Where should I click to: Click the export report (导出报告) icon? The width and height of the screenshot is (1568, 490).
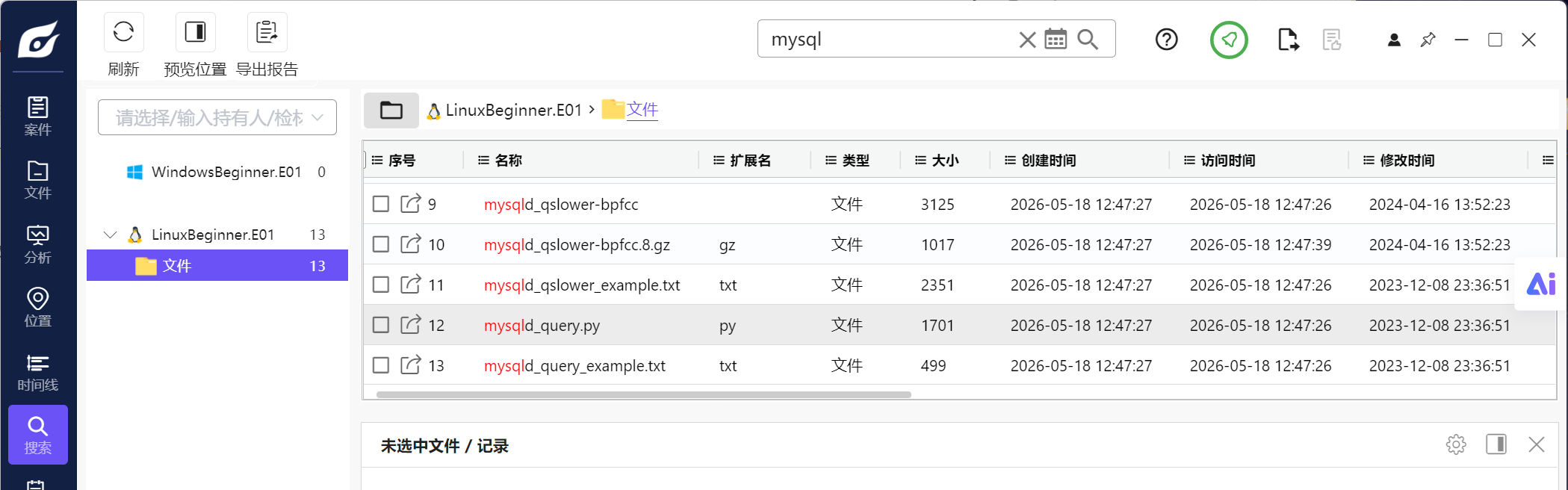click(x=267, y=32)
